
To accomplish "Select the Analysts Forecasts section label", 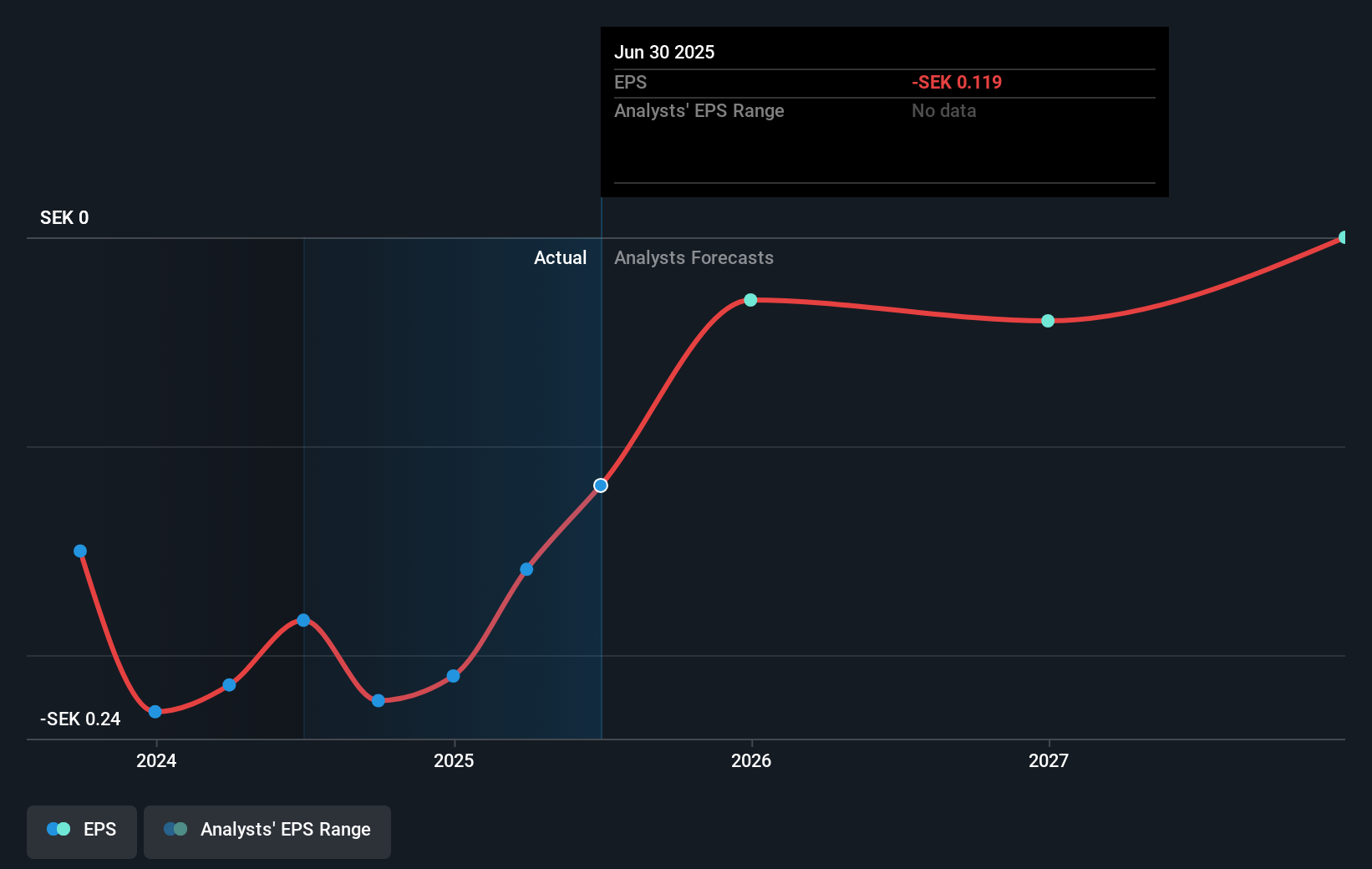I will coord(694,257).
